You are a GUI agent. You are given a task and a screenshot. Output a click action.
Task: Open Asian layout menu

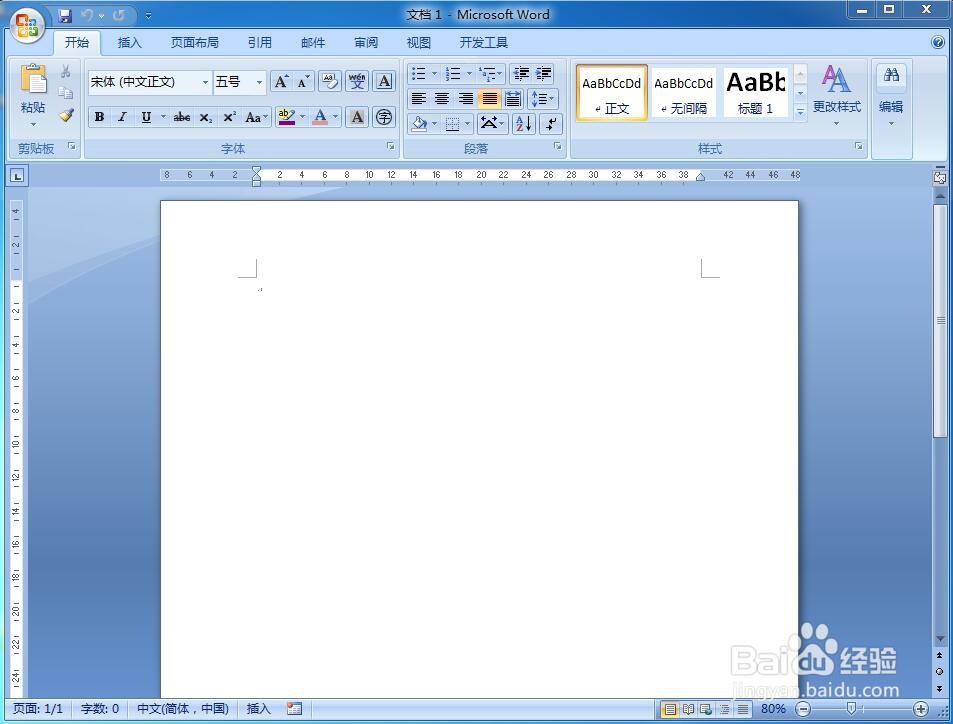click(492, 124)
